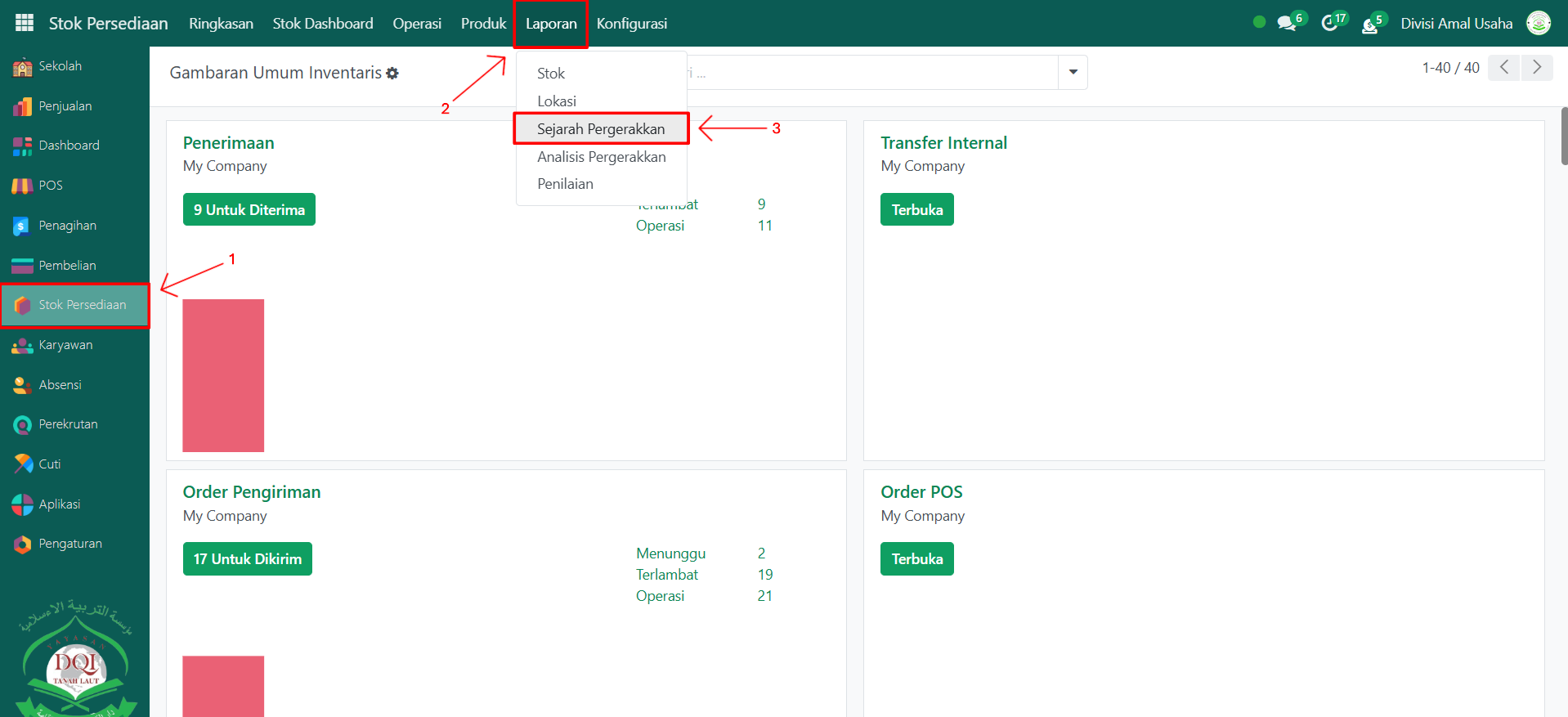Go to next page arrow

click(1536, 67)
